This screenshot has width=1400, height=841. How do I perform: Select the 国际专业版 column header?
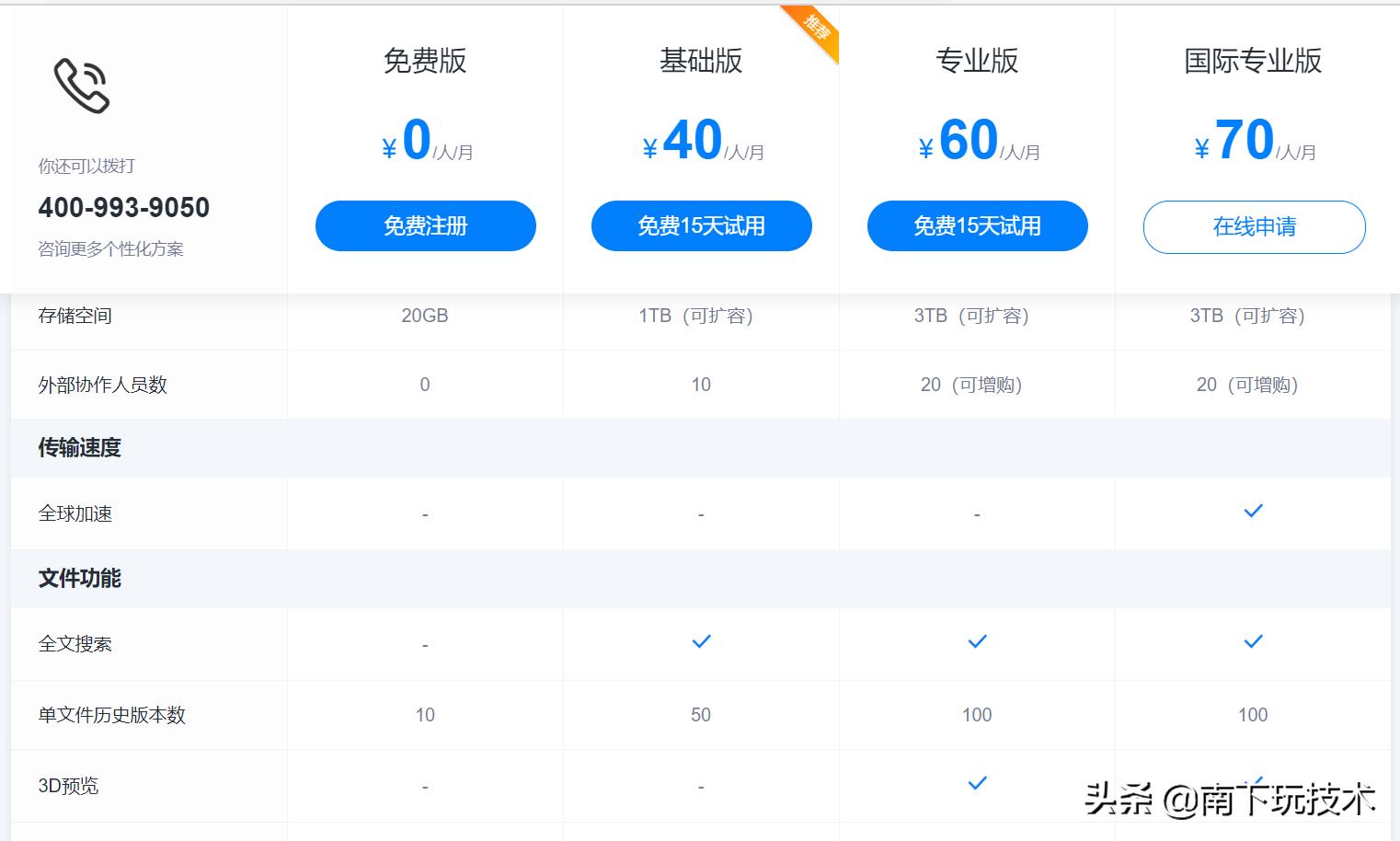[1253, 61]
